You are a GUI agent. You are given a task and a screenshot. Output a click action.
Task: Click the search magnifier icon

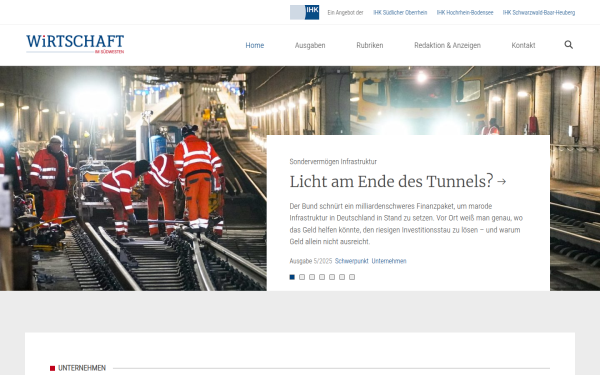click(568, 45)
